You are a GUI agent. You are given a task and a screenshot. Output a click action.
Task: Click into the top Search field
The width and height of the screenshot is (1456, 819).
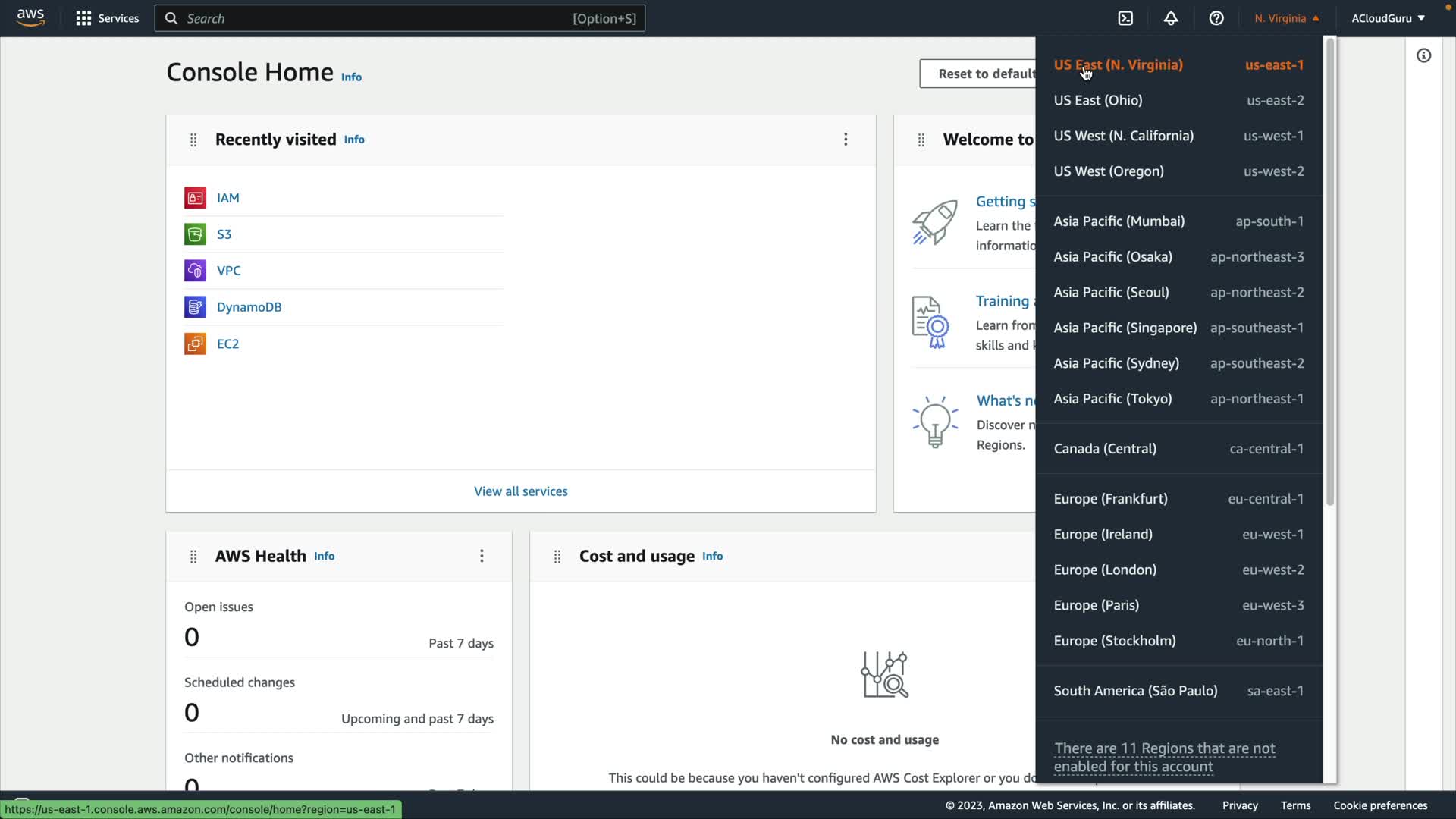pos(379,18)
